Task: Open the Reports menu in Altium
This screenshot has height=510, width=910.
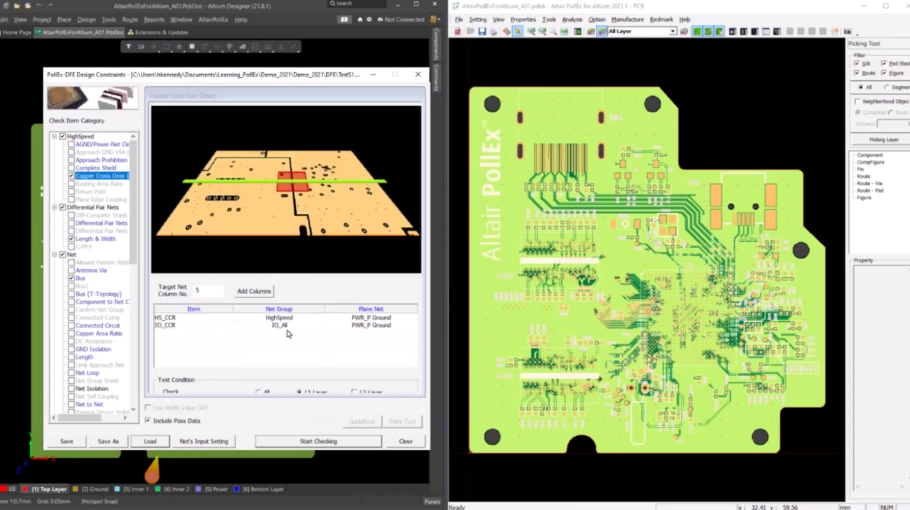Action: [x=154, y=19]
